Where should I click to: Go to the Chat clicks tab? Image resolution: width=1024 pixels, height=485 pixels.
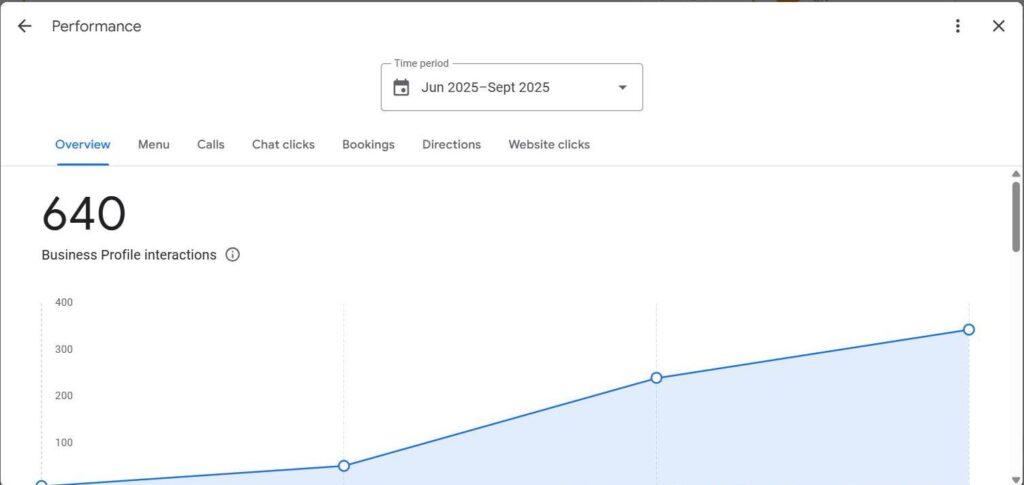tap(283, 145)
